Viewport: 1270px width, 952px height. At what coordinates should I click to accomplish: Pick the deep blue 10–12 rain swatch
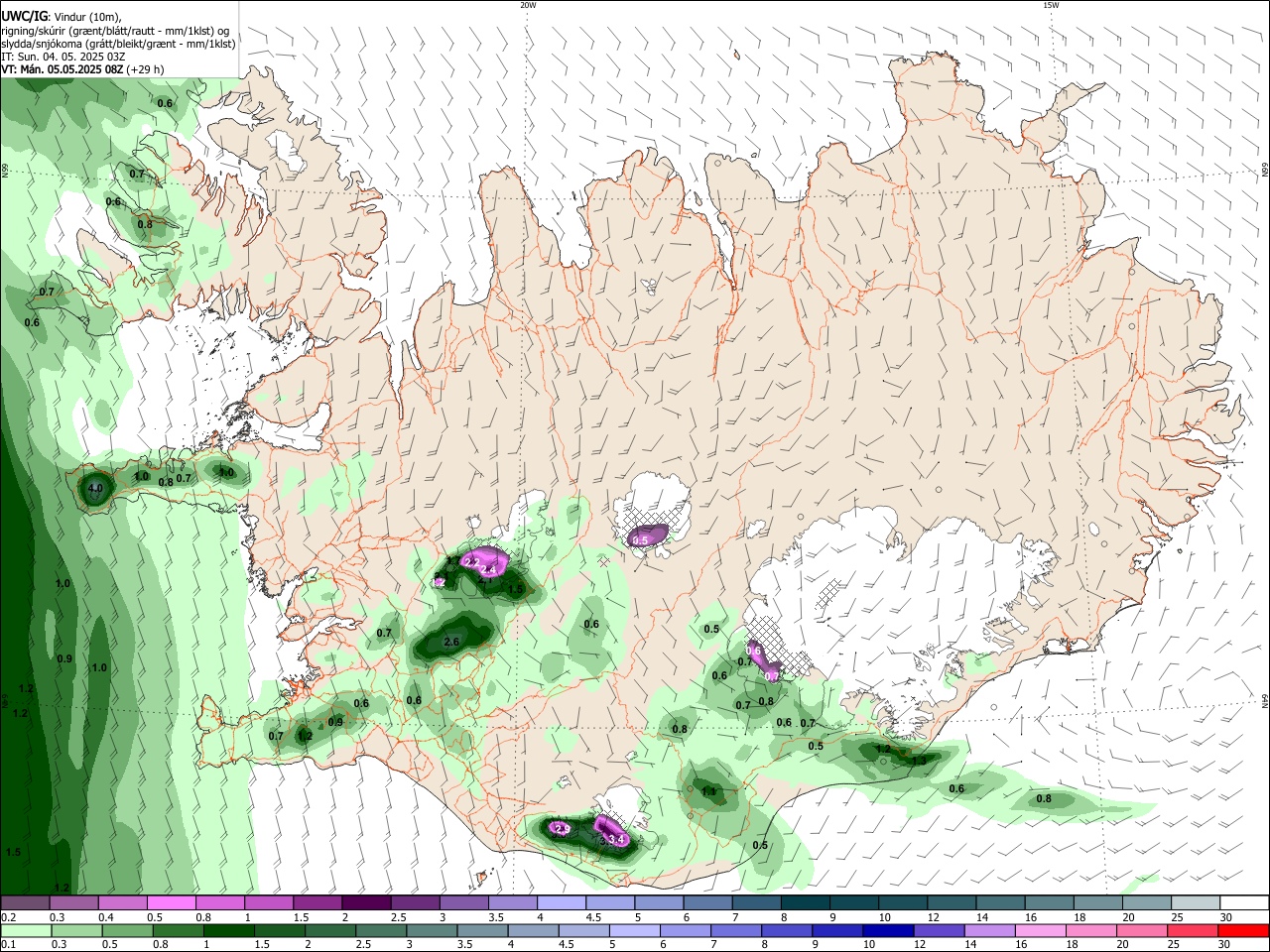[887, 931]
